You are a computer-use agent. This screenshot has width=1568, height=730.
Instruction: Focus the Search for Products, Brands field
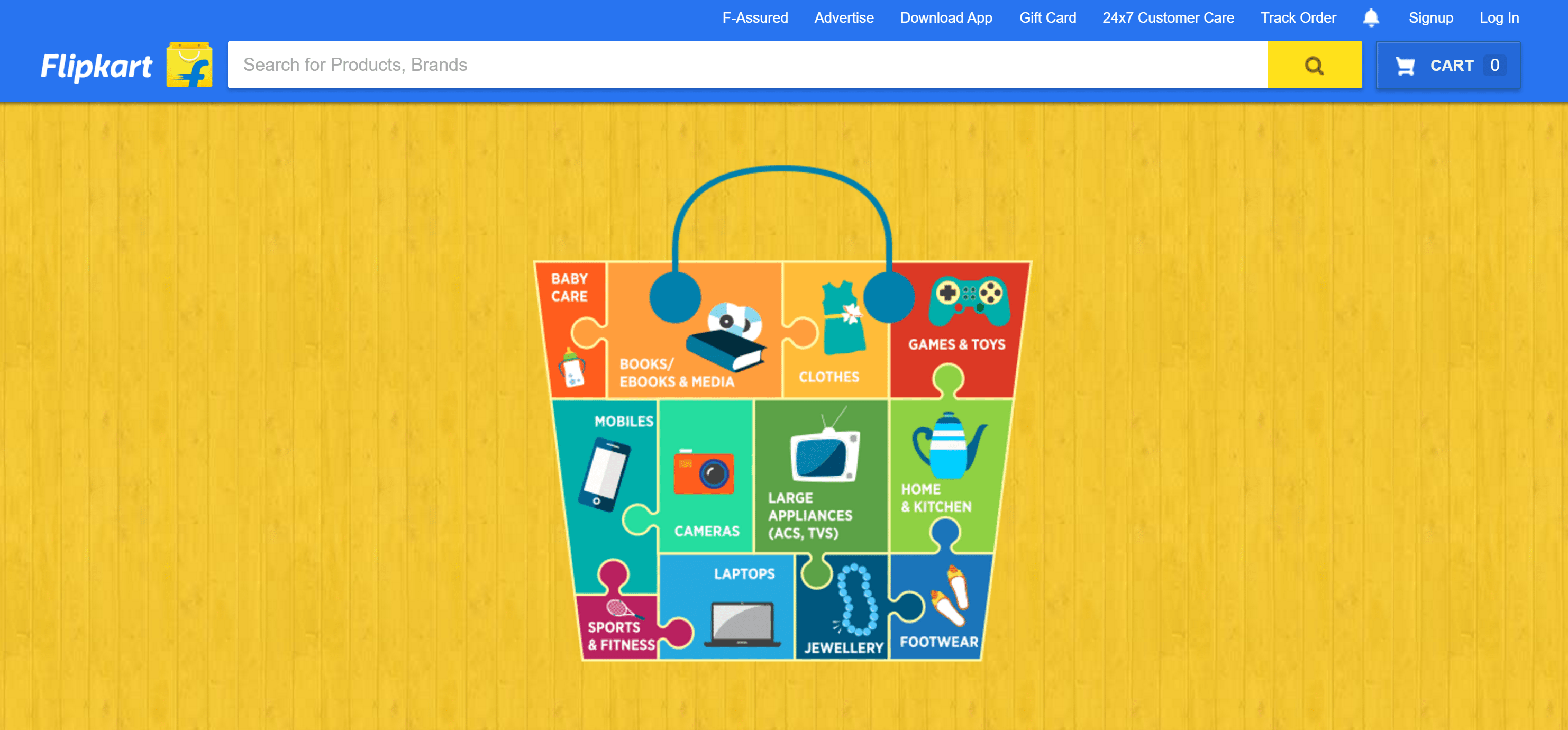click(x=747, y=65)
